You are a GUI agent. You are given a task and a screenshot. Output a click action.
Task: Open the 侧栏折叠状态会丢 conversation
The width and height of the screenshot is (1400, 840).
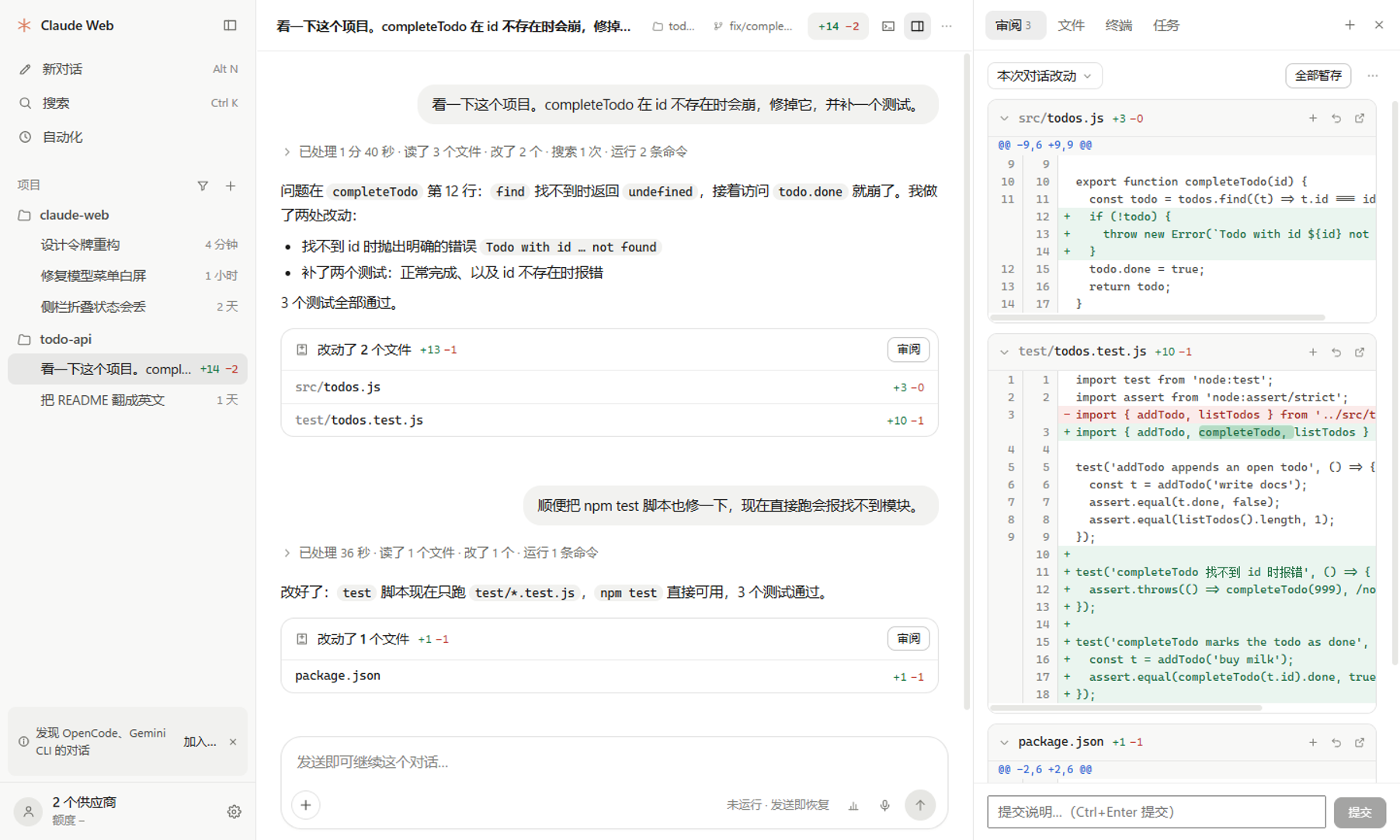click(x=127, y=307)
